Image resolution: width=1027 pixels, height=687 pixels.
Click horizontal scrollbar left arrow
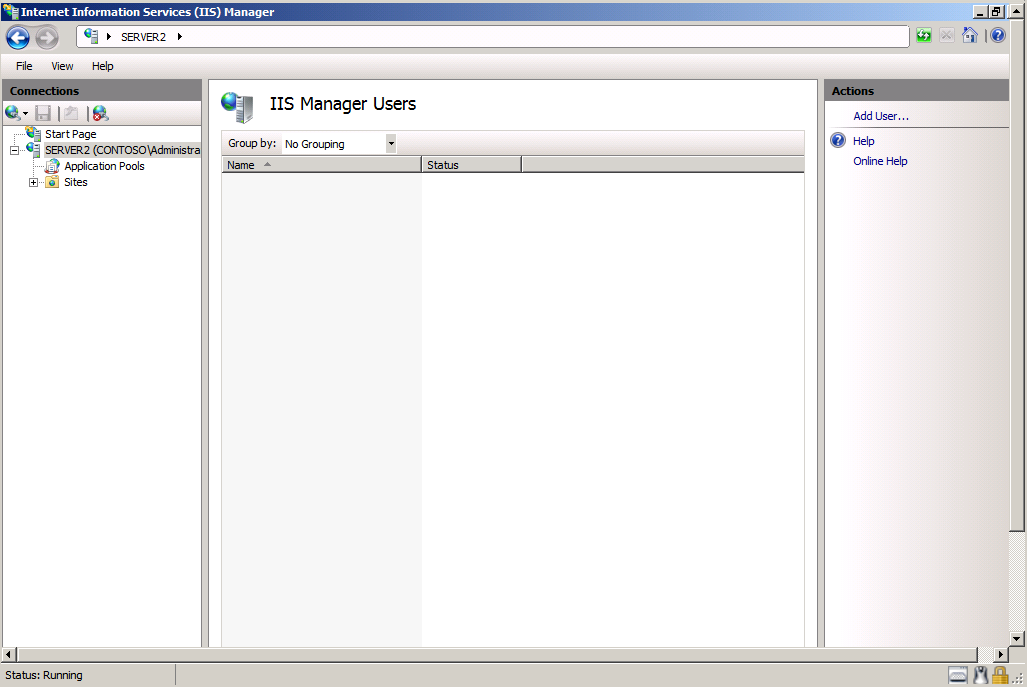(9, 654)
